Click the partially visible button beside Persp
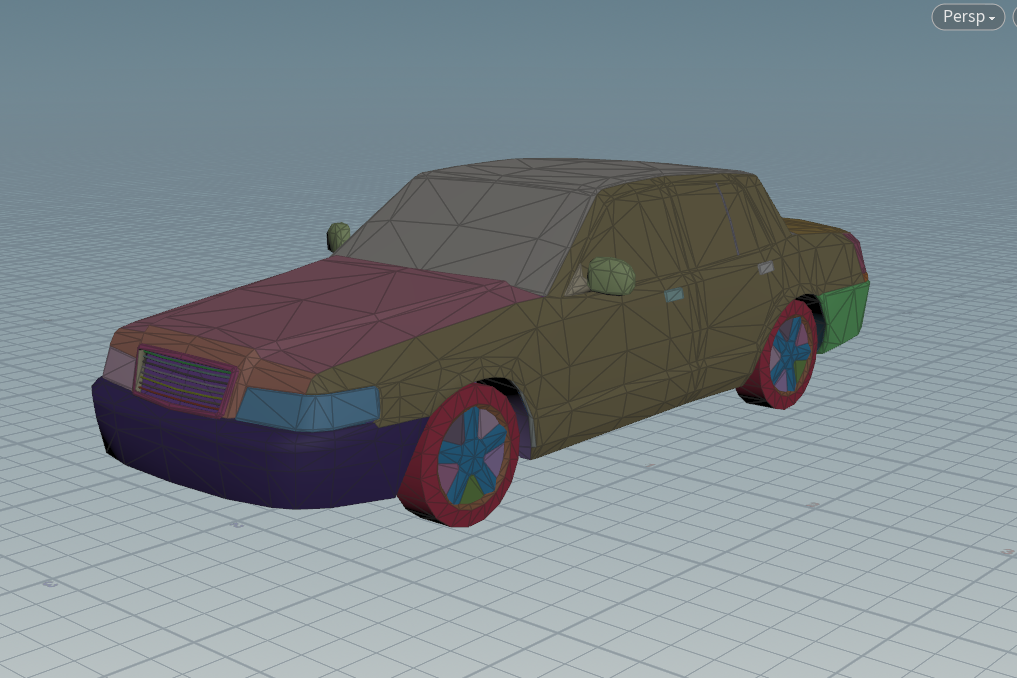1017x678 pixels. [1014, 17]
